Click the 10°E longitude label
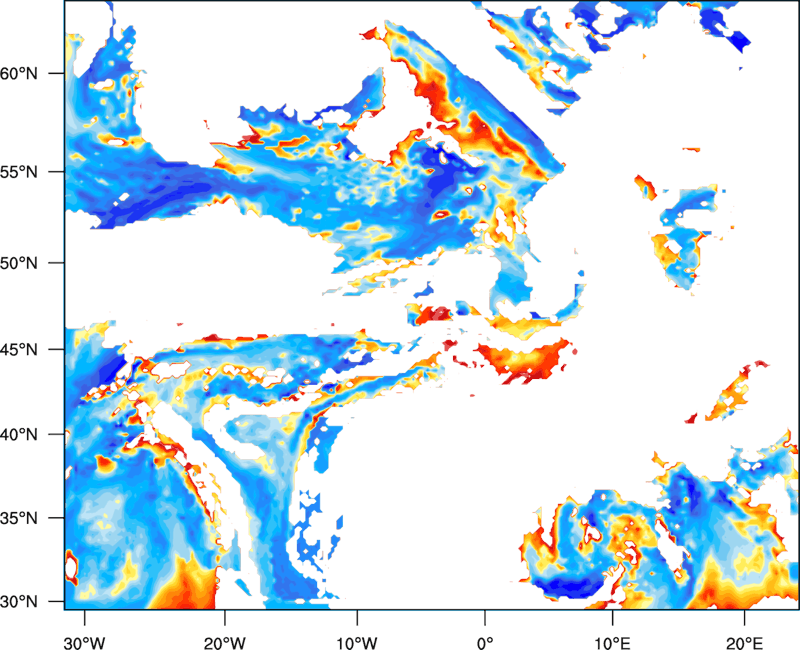This screenshot has width=800, height=650. click(x=613, y=643)
